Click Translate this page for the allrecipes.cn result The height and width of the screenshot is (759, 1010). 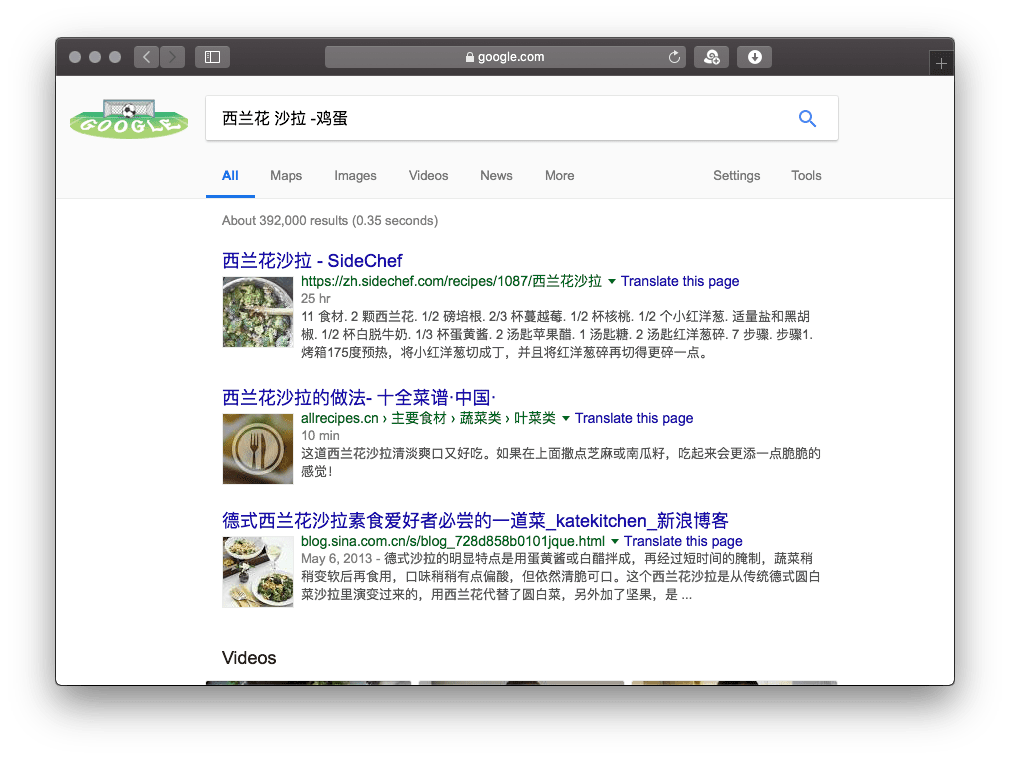634,418
